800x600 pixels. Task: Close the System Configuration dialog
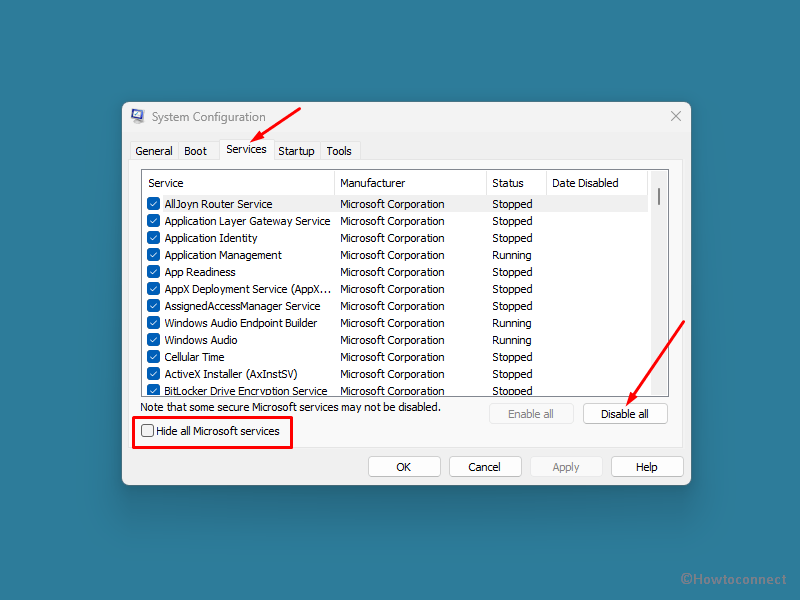tap(676, 116)
